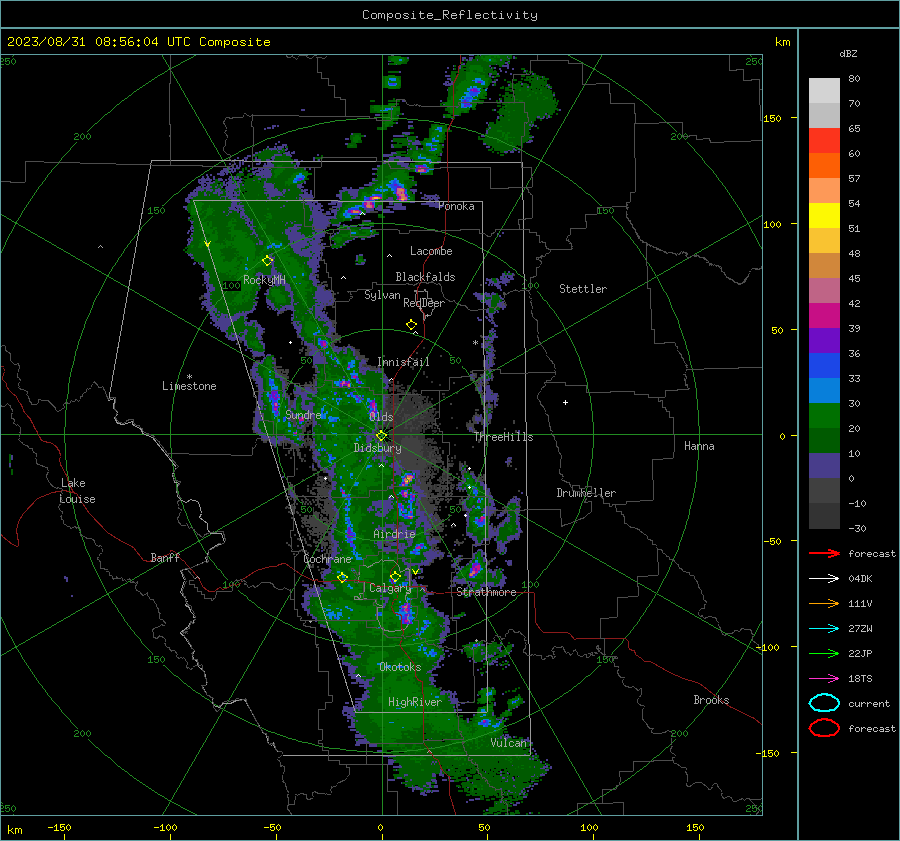Click the km unit label at bottom left

click(x=14, y=830)
